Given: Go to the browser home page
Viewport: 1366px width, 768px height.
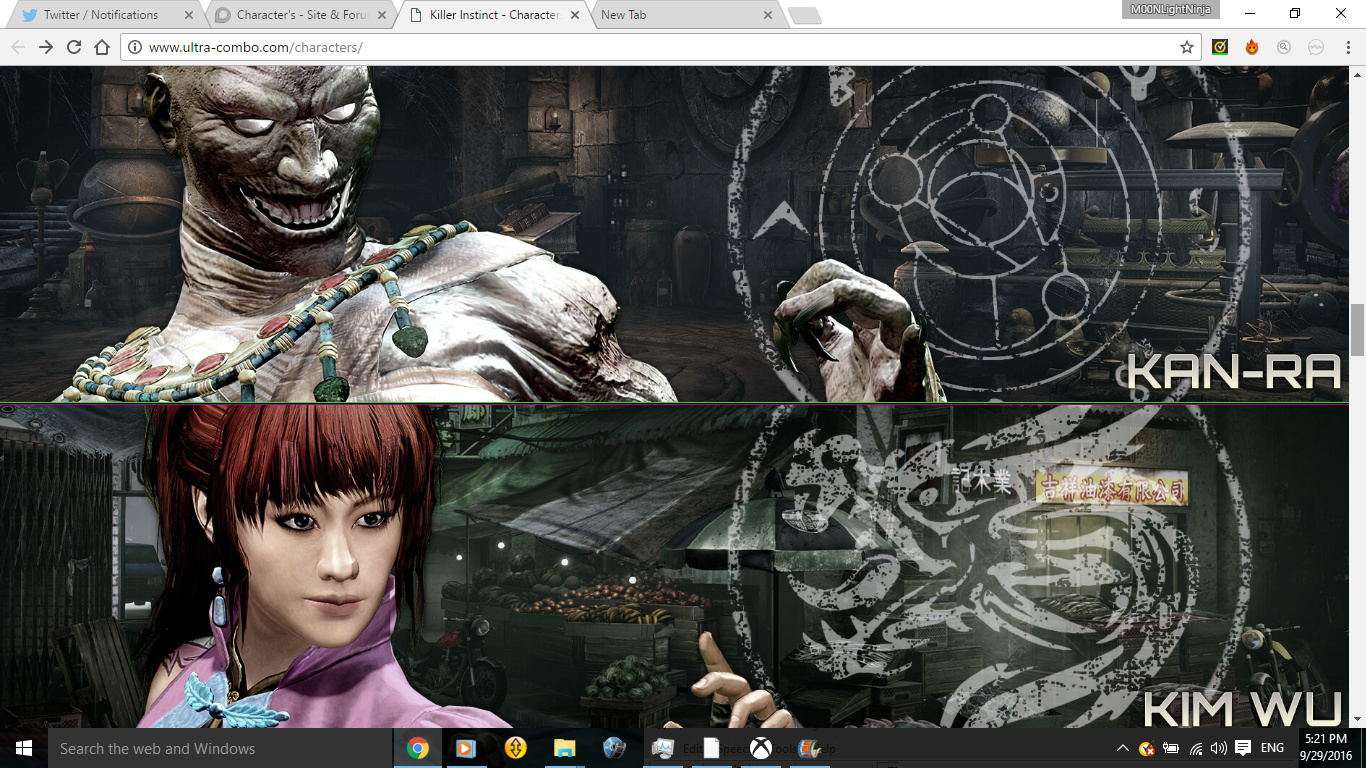Looking at the screenshot, I should 102,47.
